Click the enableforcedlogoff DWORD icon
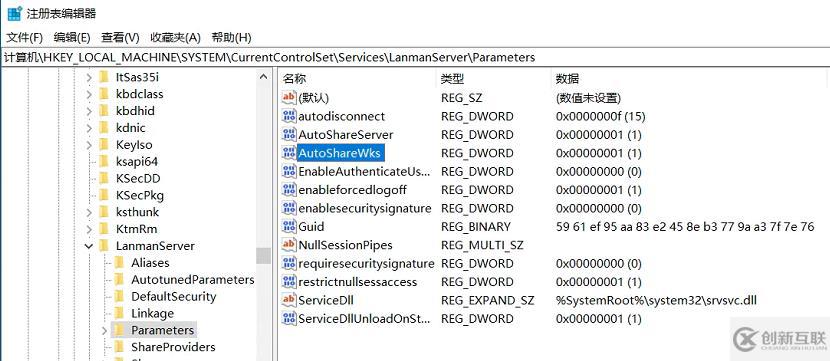This screenshot has width=830, height=361. click(289, 189)
